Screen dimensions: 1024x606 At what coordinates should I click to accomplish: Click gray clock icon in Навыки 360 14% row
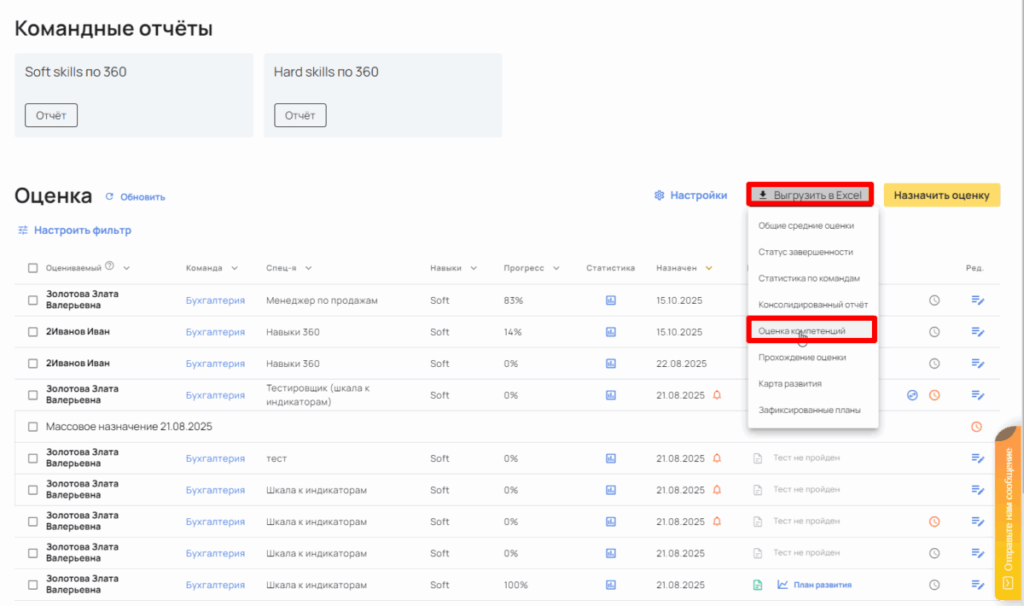coord(934,332)
